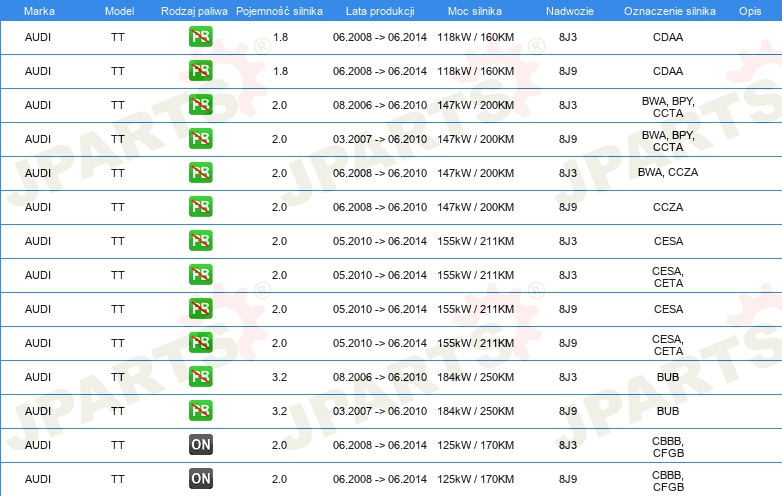The height and width of the screenshot is (496, 782).
Task: Click the Oznaczenie silnika column header
Action: (669, 11)
